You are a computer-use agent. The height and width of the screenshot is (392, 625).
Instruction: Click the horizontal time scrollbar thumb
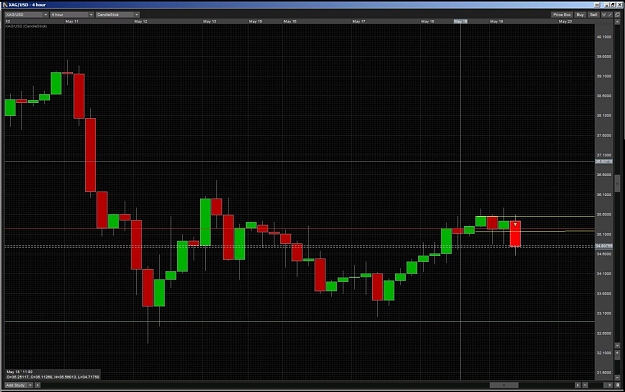point(504,385)
